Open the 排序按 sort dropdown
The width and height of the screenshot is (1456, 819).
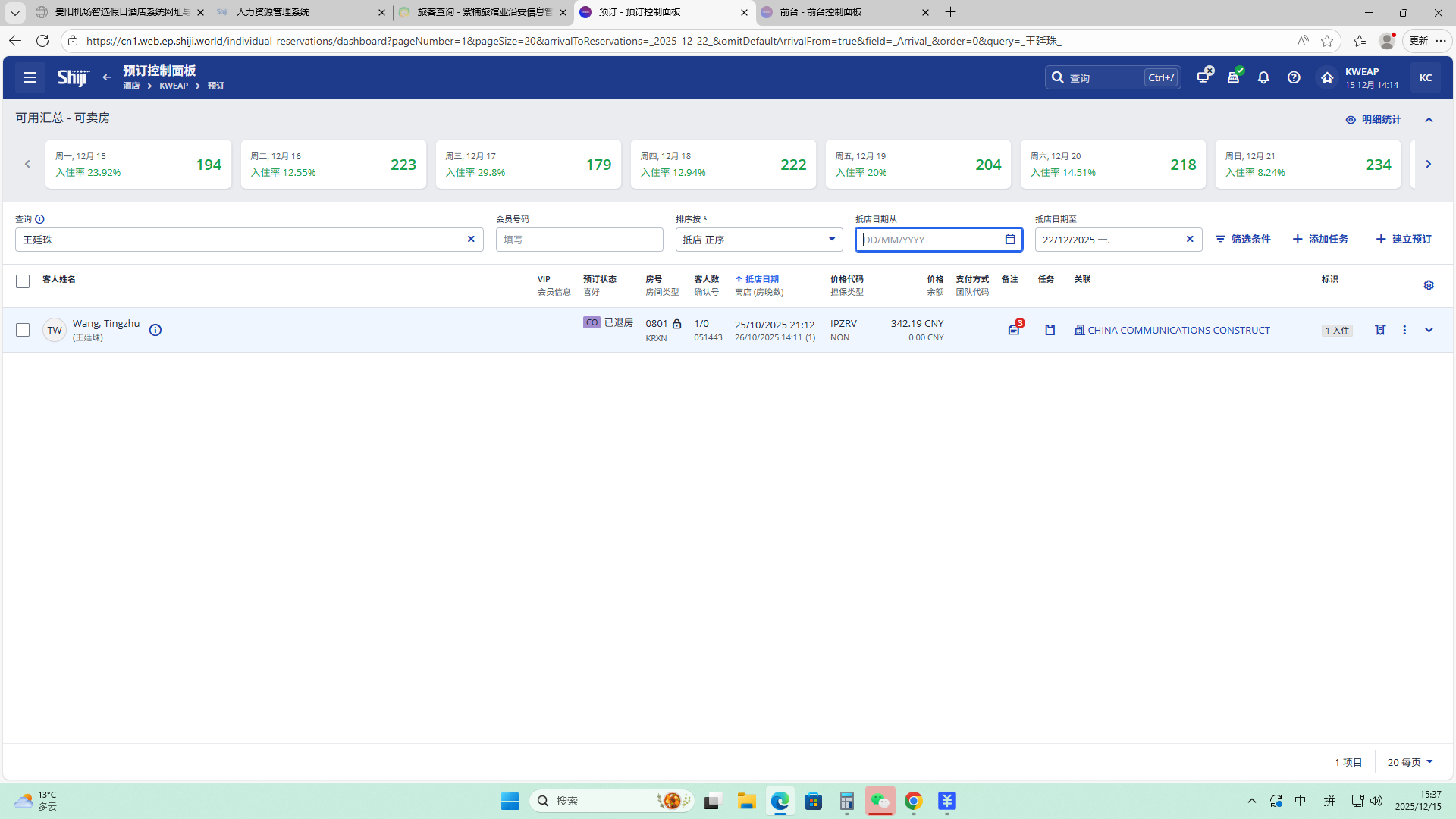tap(758, 240)
